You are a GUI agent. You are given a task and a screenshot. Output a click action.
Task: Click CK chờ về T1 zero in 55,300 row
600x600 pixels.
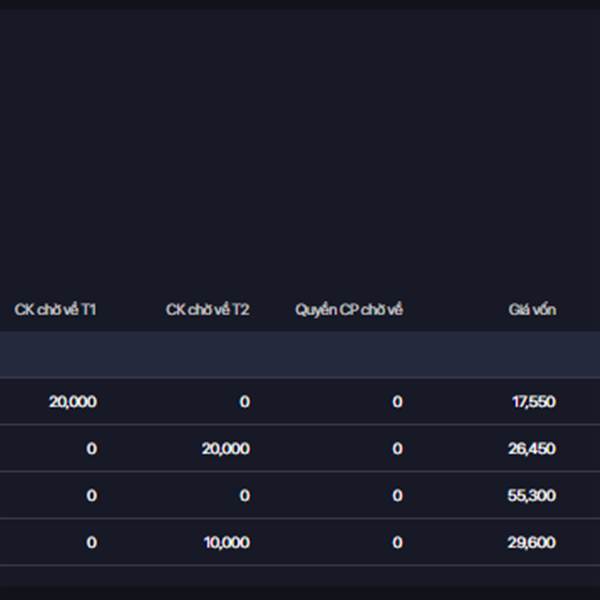coord(91,496)
